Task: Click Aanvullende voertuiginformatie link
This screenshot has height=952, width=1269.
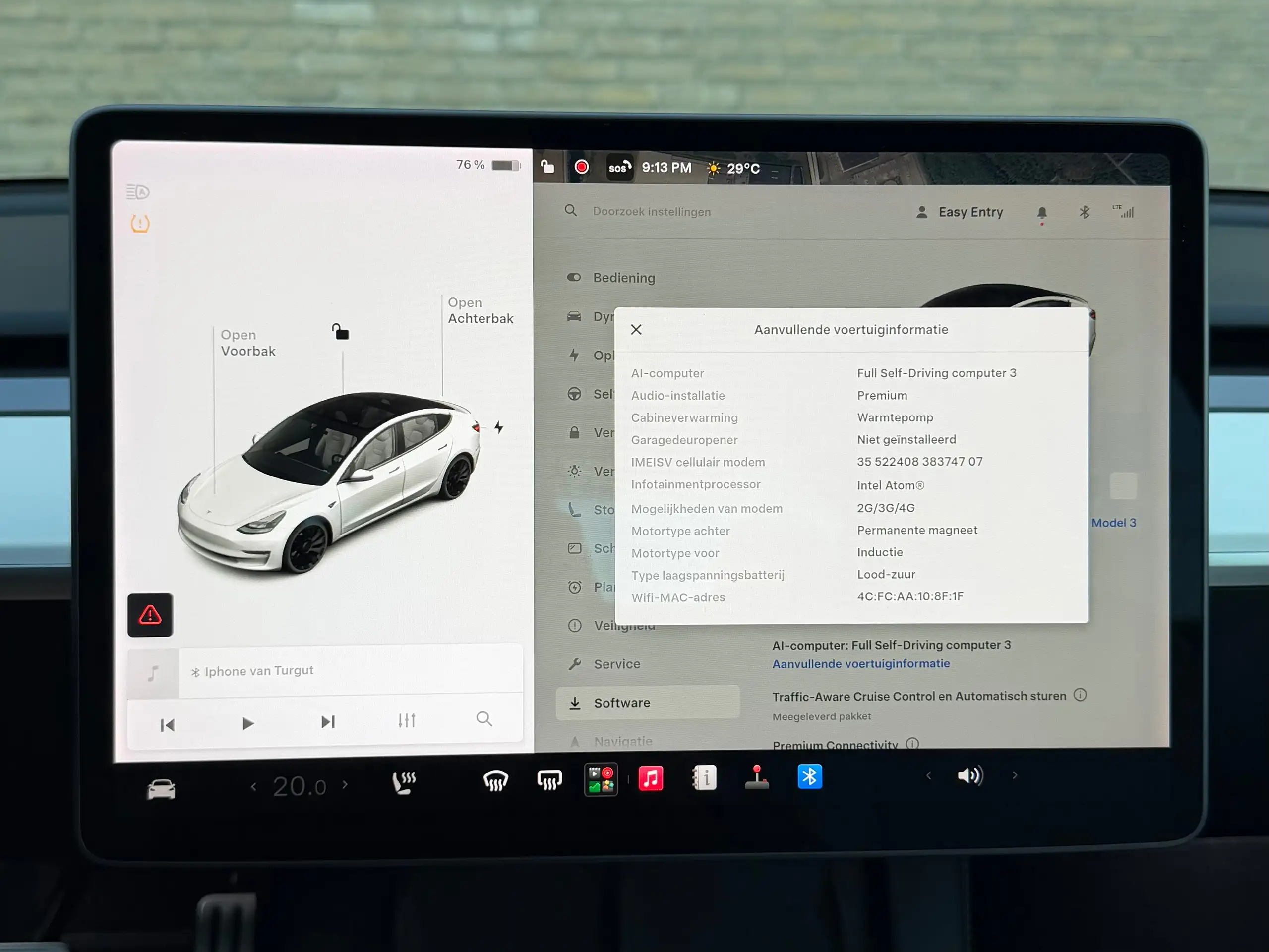Action: point(861,663)
